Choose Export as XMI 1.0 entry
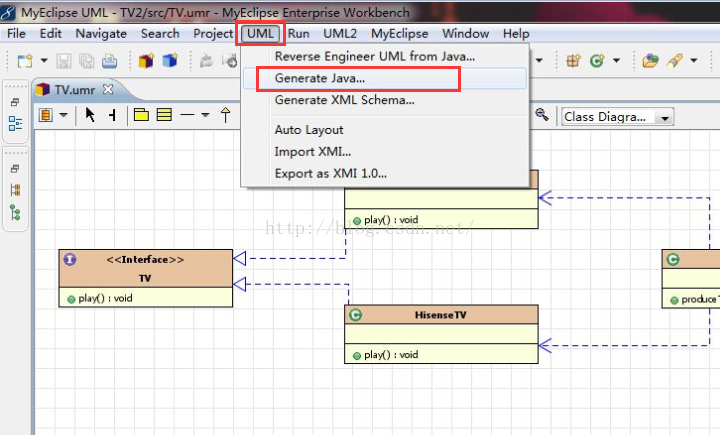 pyautogui.click(x=385, y=174)
